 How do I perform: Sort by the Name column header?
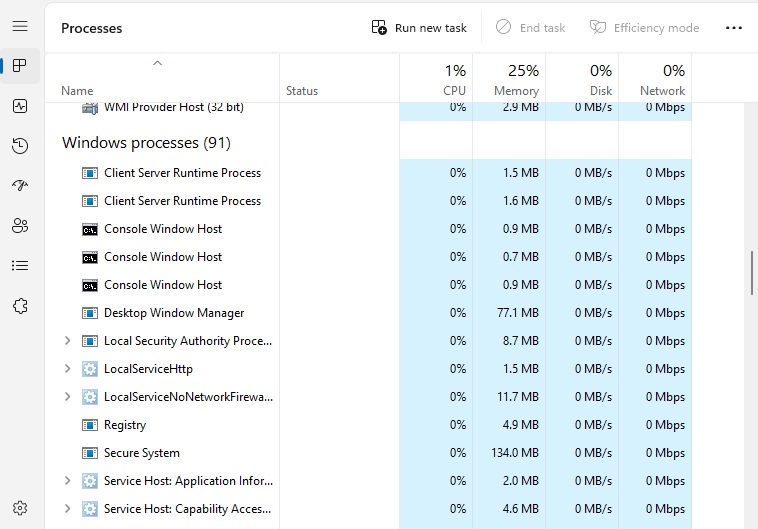point(162,78)
